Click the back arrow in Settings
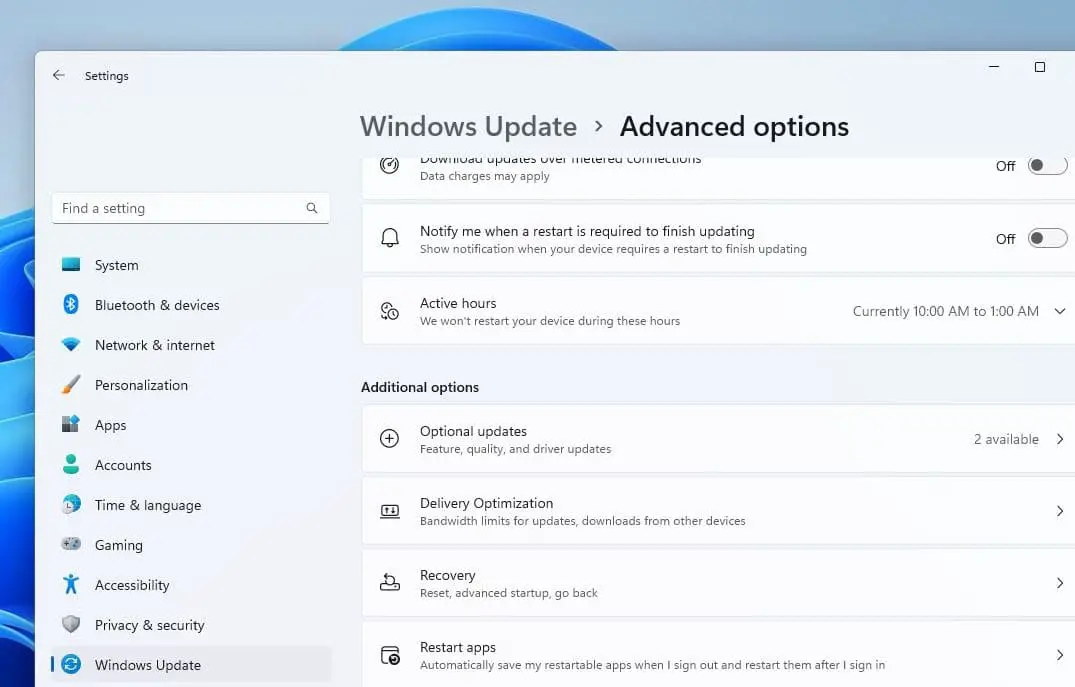The height and width of the screenshot is (687, 1075). (59, 75)
